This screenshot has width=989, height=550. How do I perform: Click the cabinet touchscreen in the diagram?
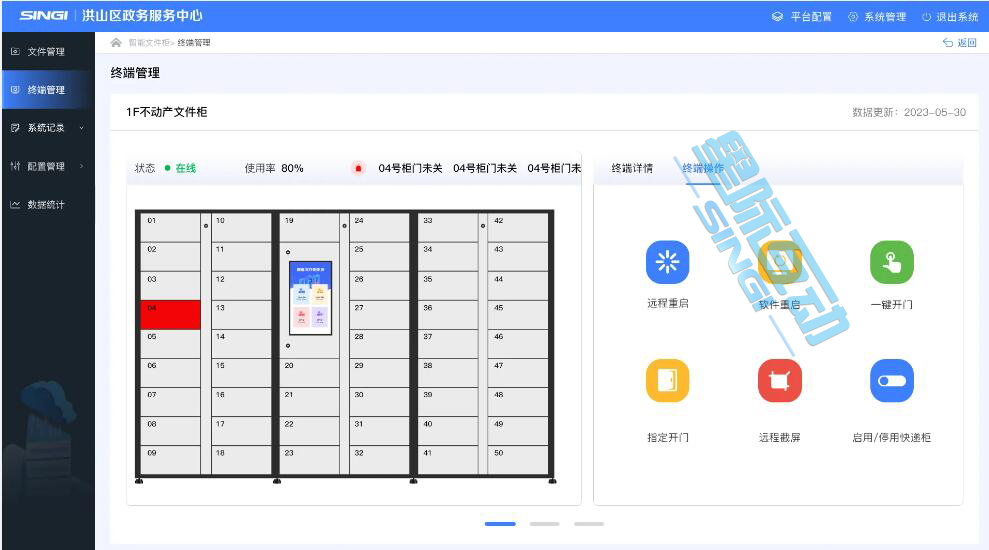tap(310, 297)
